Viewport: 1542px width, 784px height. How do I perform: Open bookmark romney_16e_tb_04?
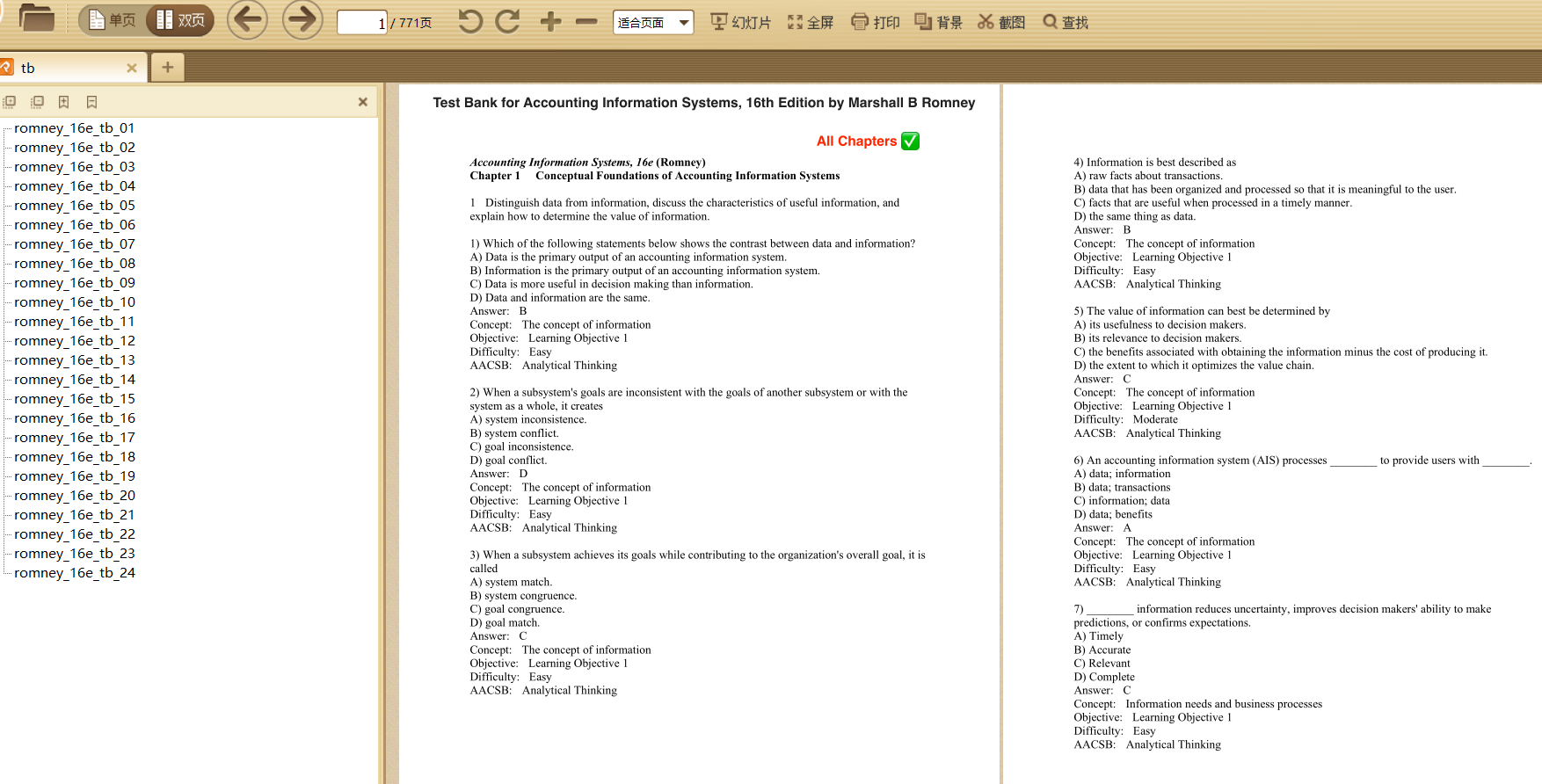[x=75, y=186]
